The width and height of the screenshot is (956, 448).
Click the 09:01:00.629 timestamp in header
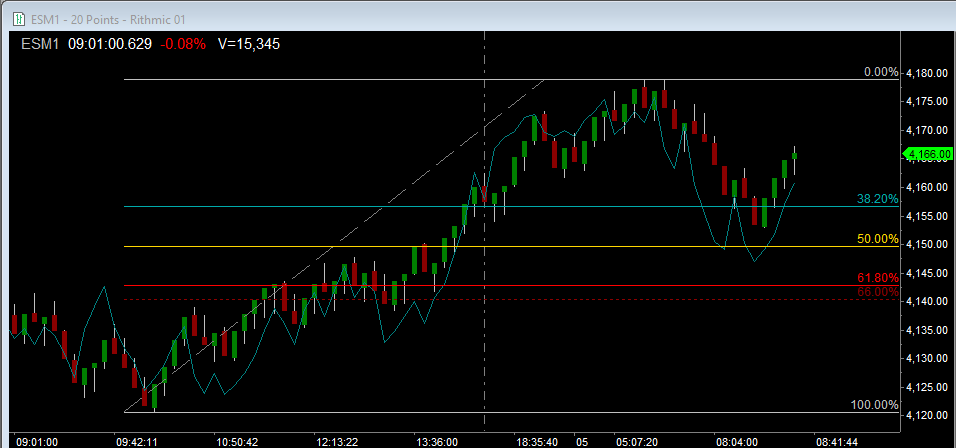[110, 44]
